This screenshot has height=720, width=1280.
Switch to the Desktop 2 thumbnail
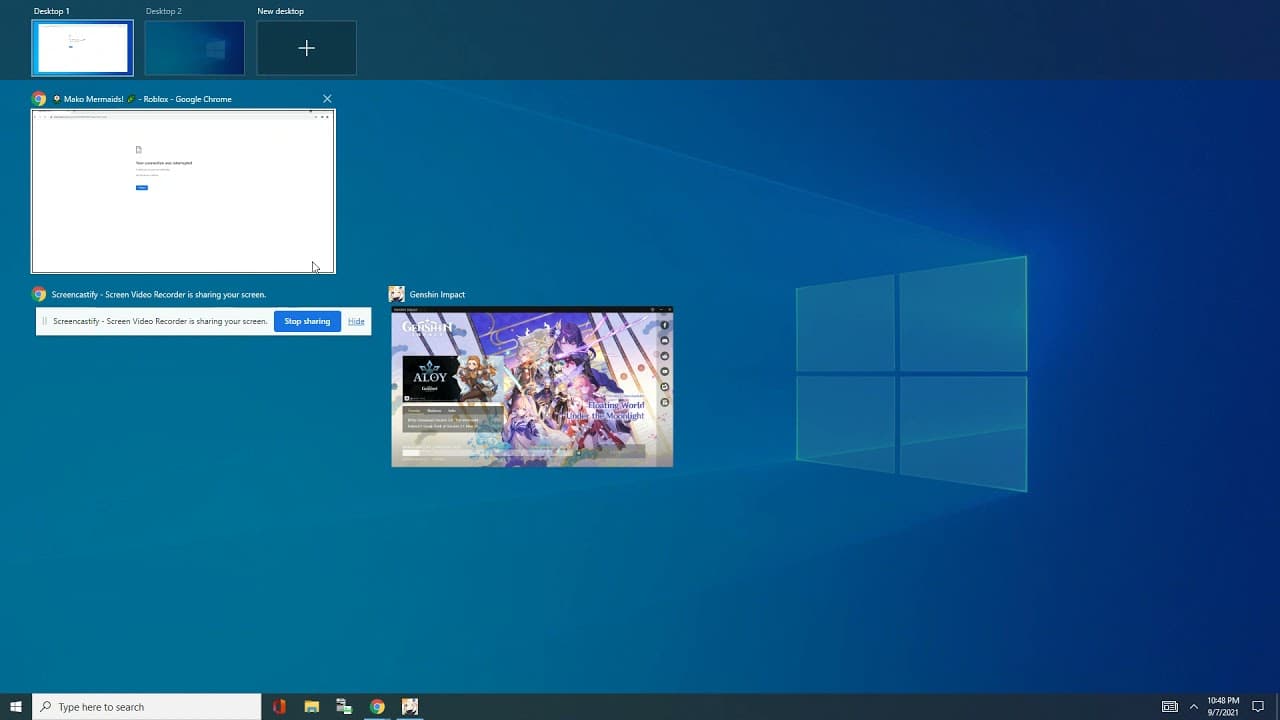tap(195, 48)
